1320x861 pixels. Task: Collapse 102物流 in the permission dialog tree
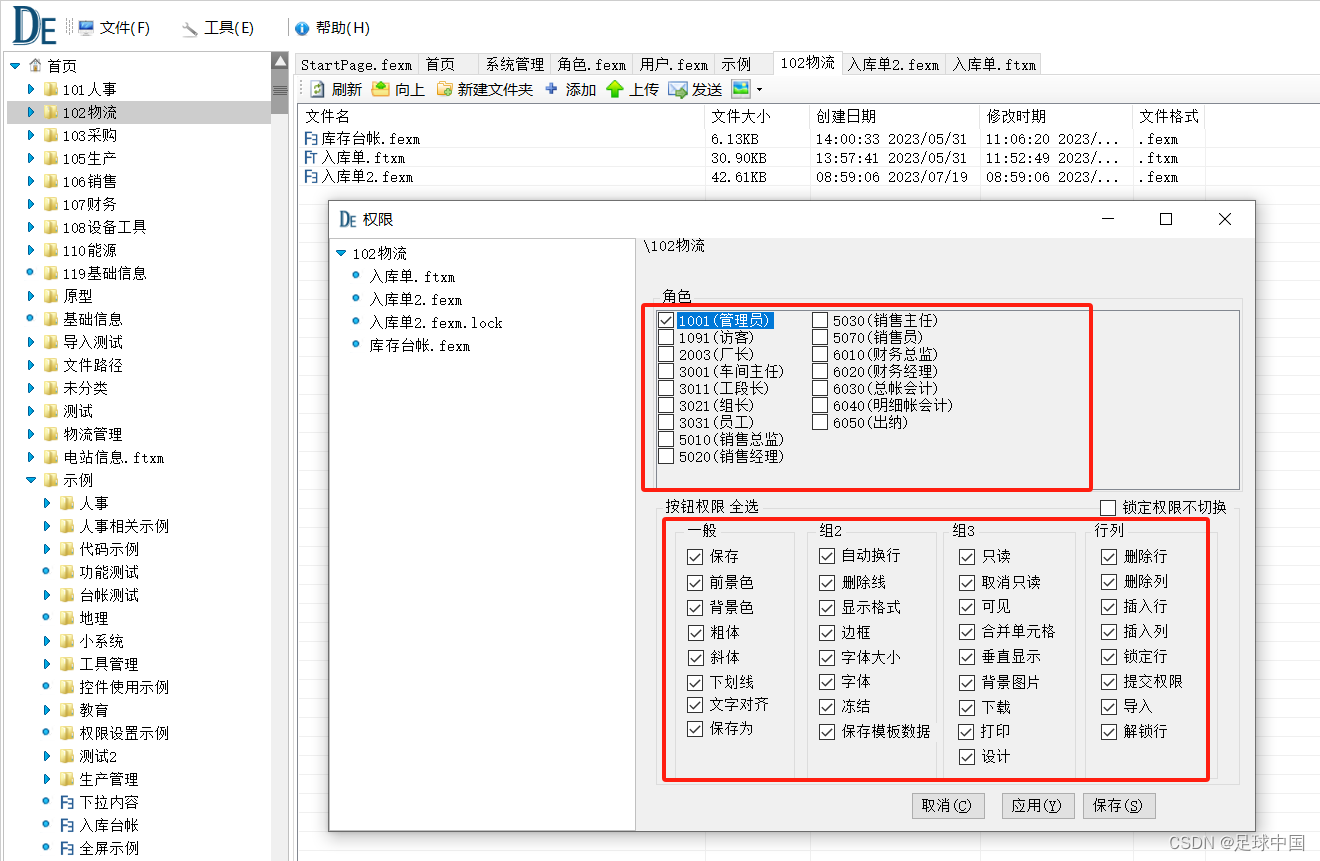(x=343, y=253)
